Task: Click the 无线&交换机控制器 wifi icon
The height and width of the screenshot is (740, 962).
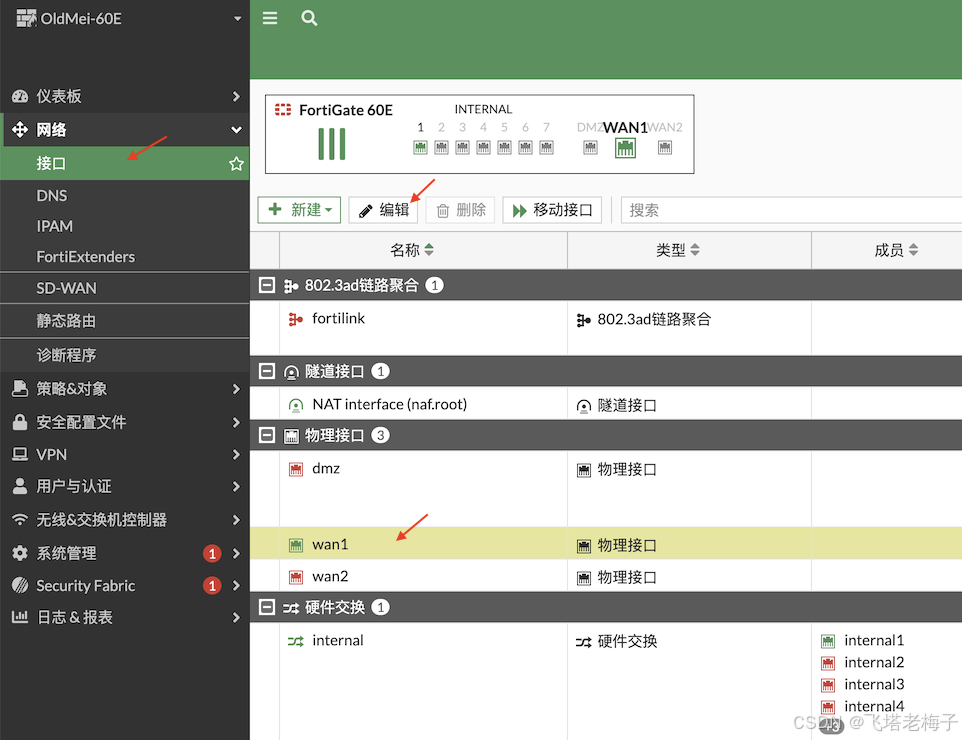Action: click(x=20, y=519)
